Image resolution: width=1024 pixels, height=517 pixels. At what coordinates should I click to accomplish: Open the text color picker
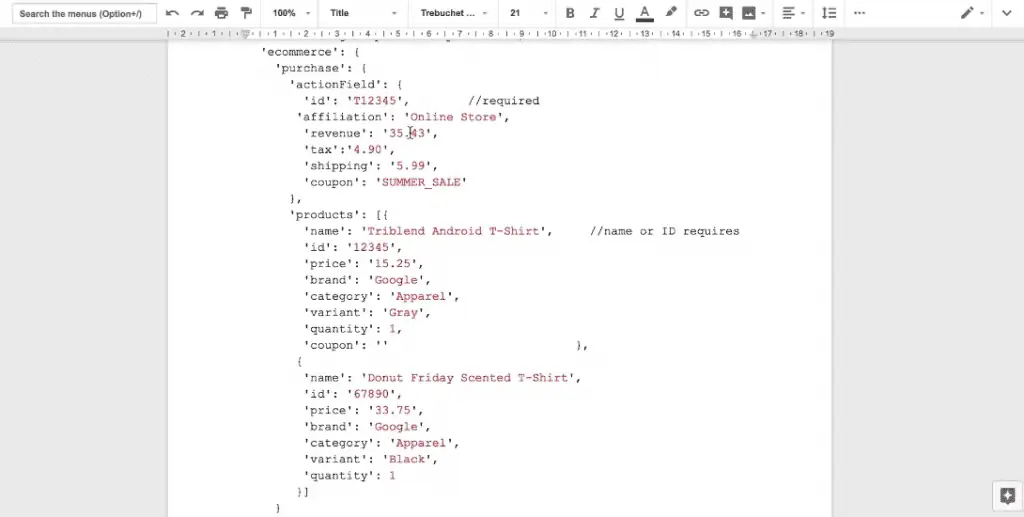pyautogui.click(x=645, y=13)
